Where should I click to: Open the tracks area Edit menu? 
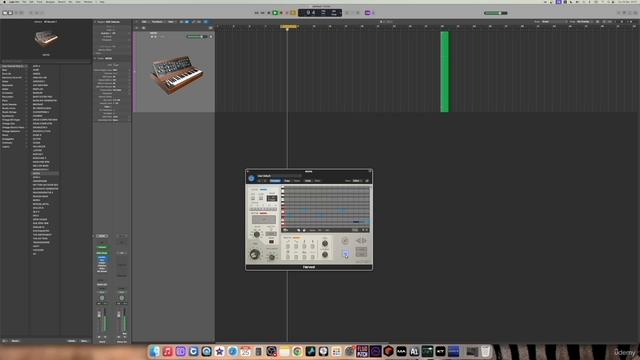(144, 22)
